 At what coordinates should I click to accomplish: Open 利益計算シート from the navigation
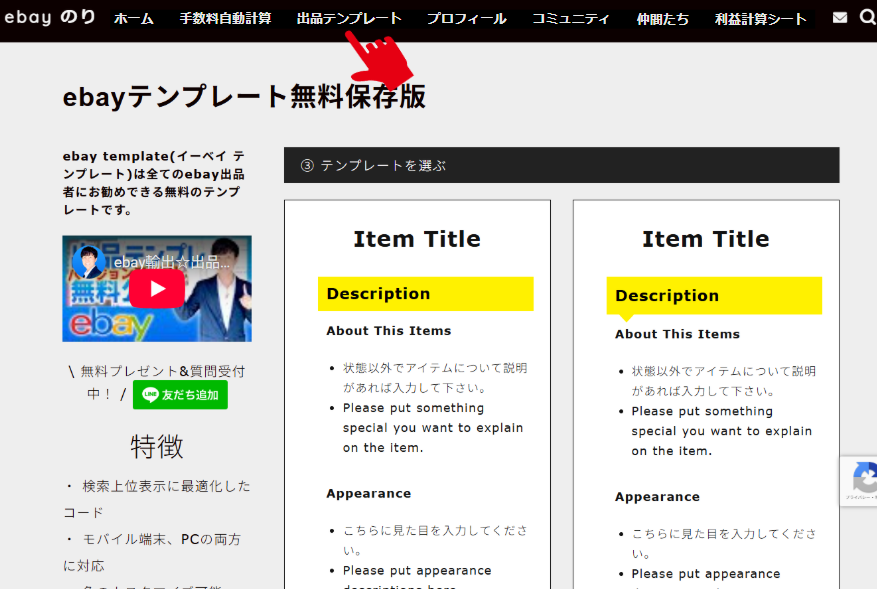click(761, 19)
